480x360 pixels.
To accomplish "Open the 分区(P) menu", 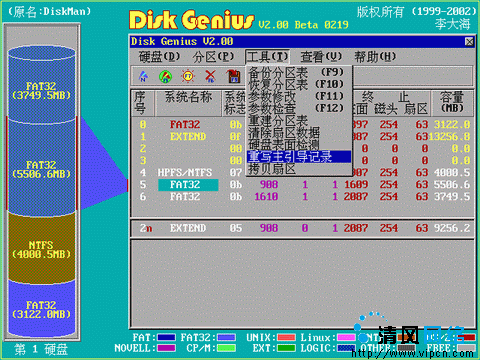I will pos(213,57).
